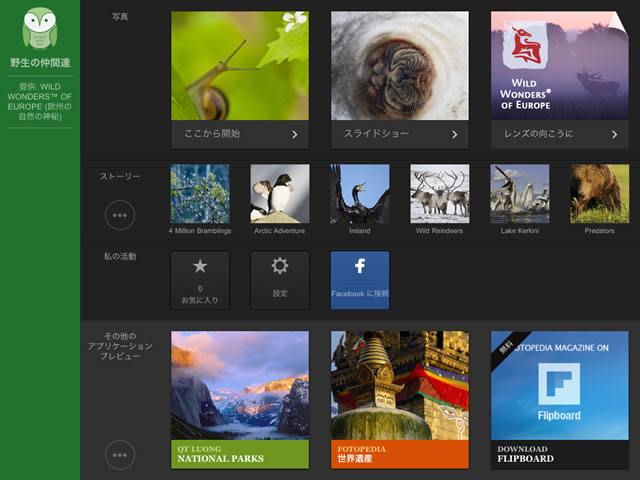Open favorites with the star icon
This screenshot has height=480, width=640.
tap(200, 266)
